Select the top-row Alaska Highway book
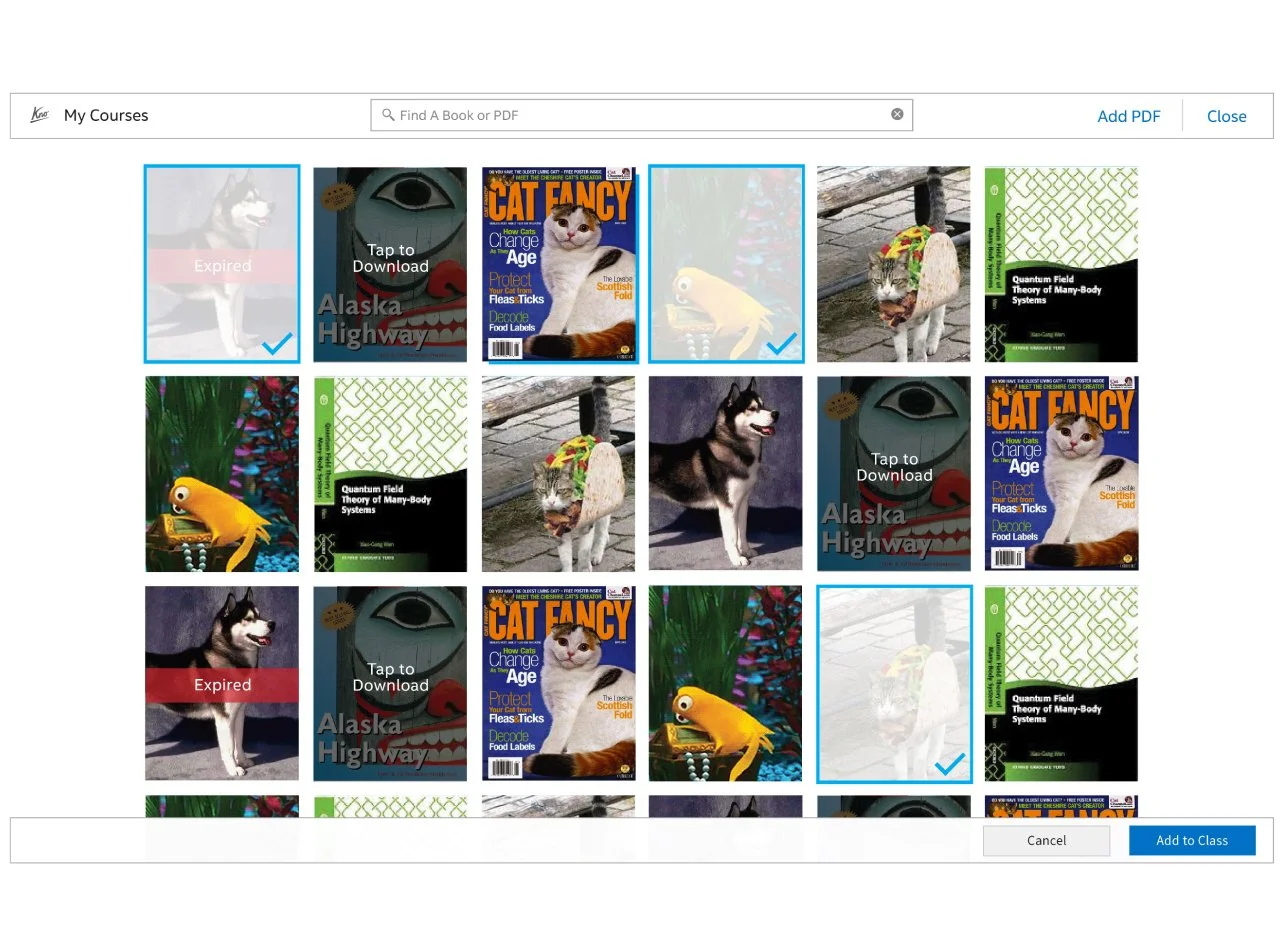The image size is (1288, 948). point(390,264)
